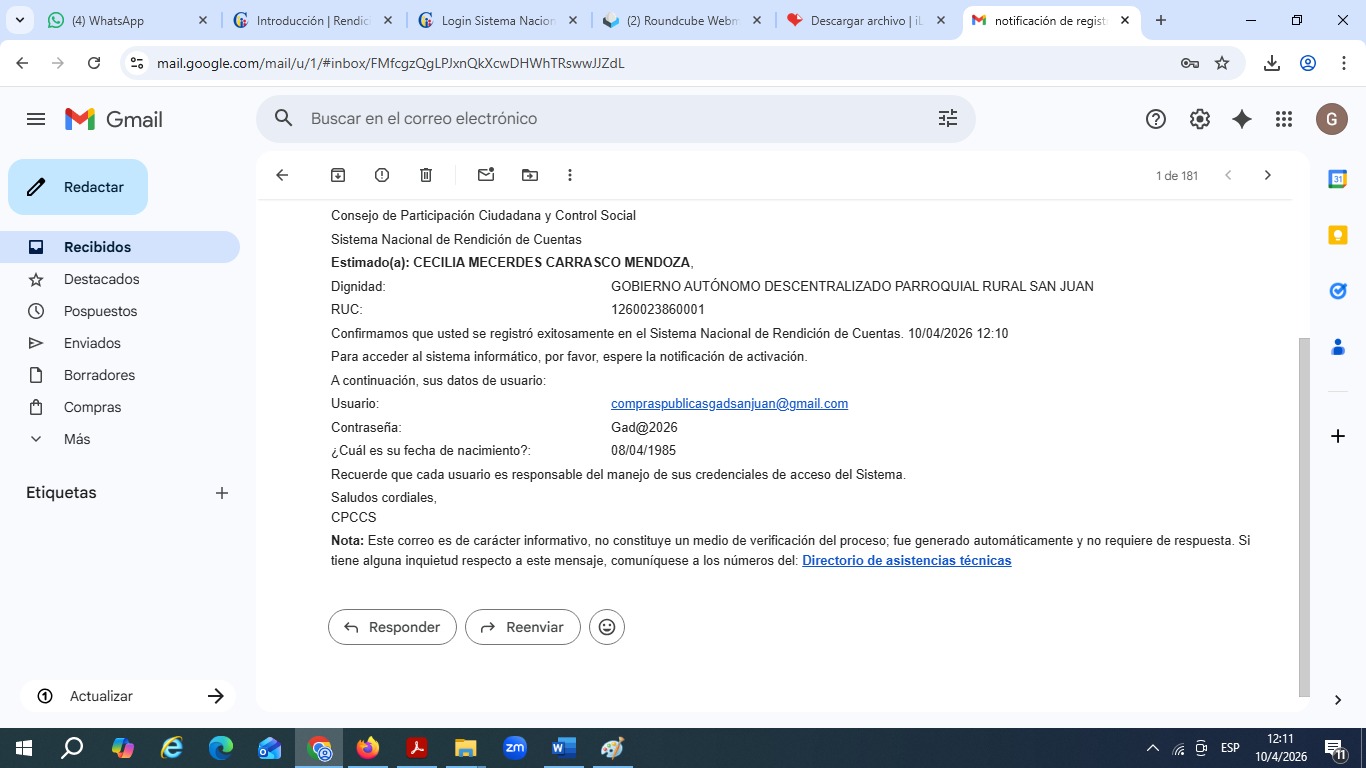This screenshot has height=768, width=1366.
Task: Switch to the Roundcube Webmail tab
Action: [681, 21]
